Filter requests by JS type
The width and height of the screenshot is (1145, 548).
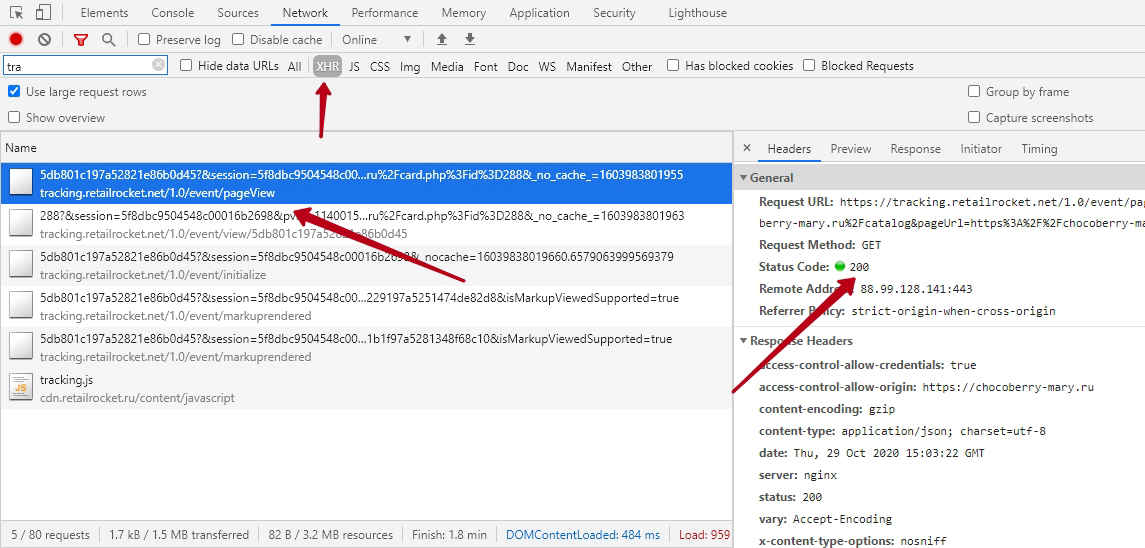coord(354,66)
